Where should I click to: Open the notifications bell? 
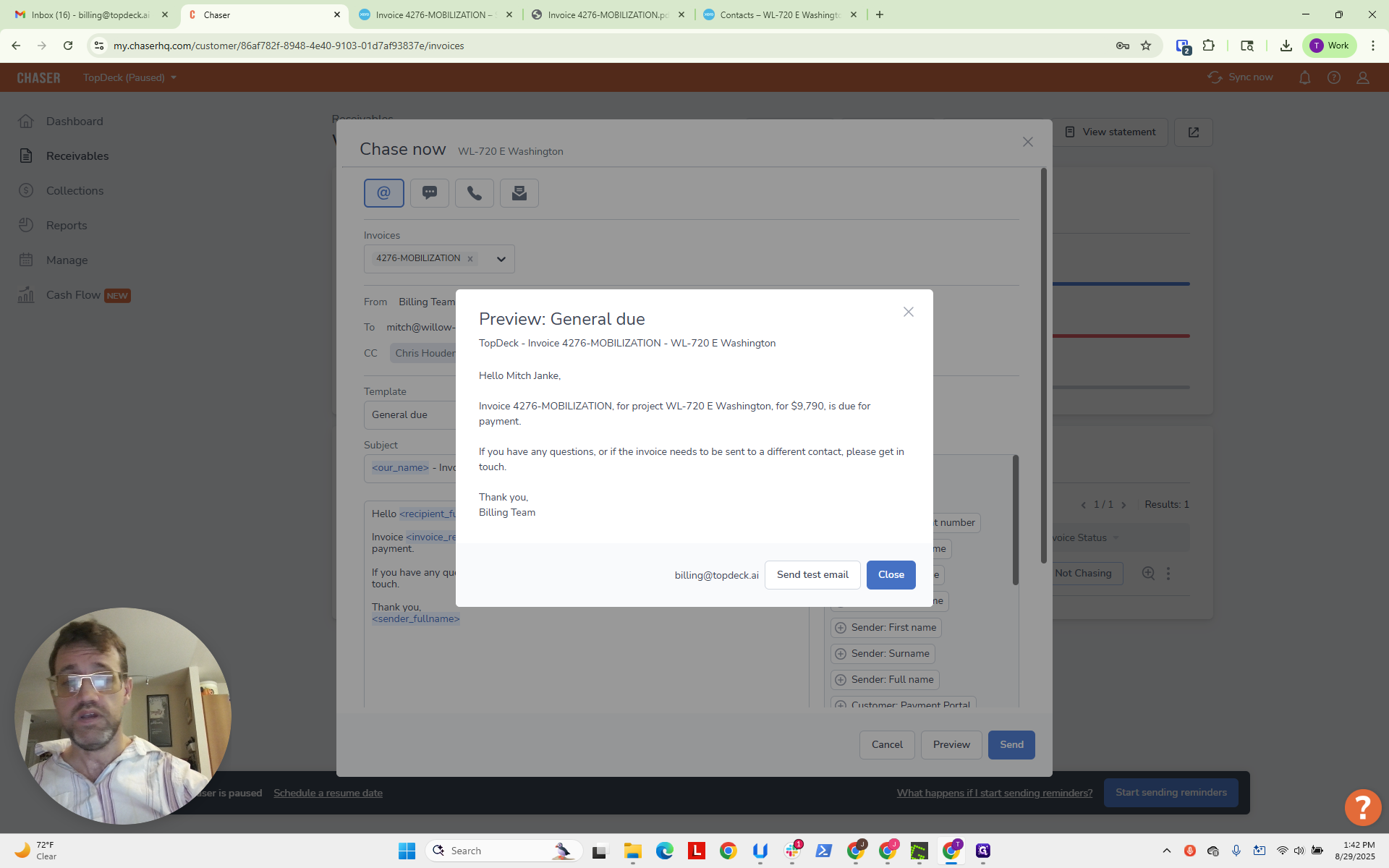(x=1304, y=77)
